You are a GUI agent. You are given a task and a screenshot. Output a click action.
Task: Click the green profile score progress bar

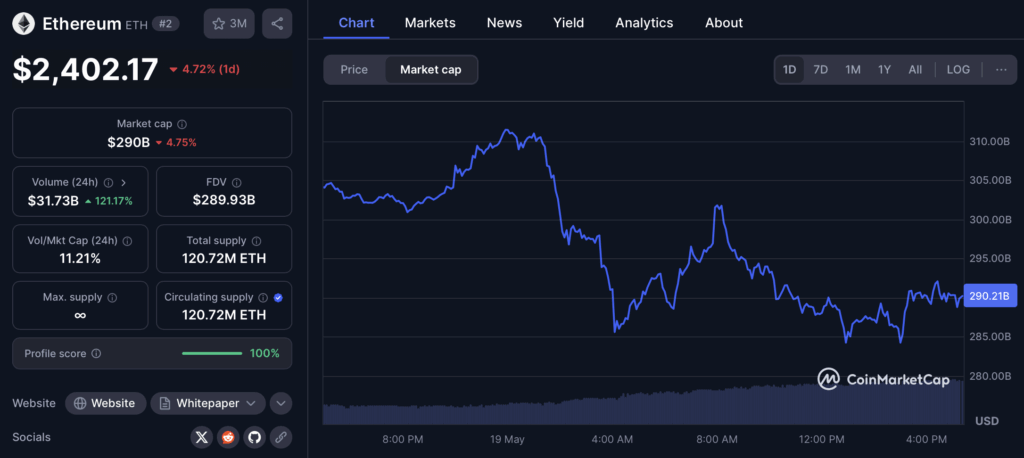tap(212, 353)
